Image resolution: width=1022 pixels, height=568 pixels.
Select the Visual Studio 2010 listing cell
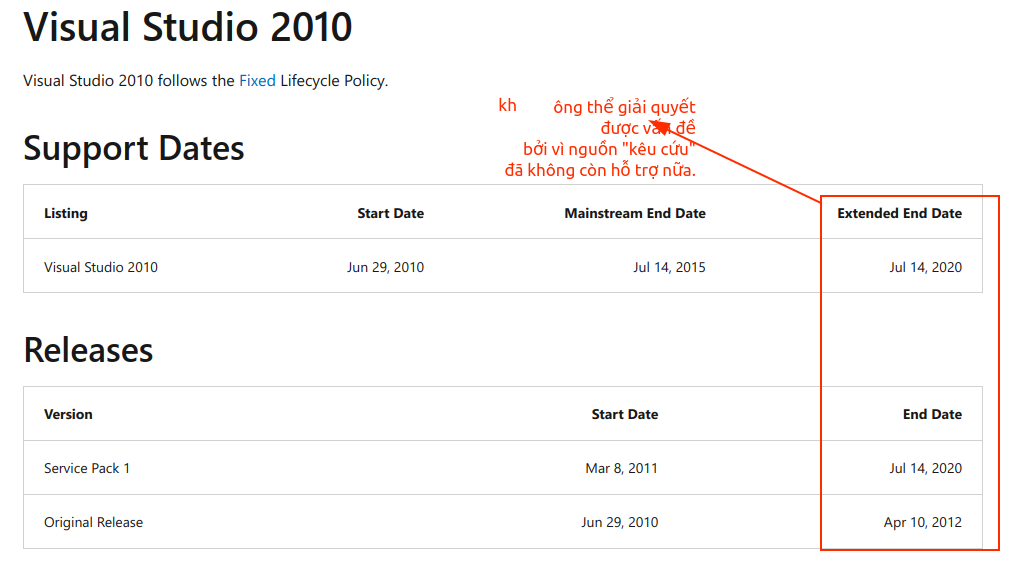click(x=101, y=267)
